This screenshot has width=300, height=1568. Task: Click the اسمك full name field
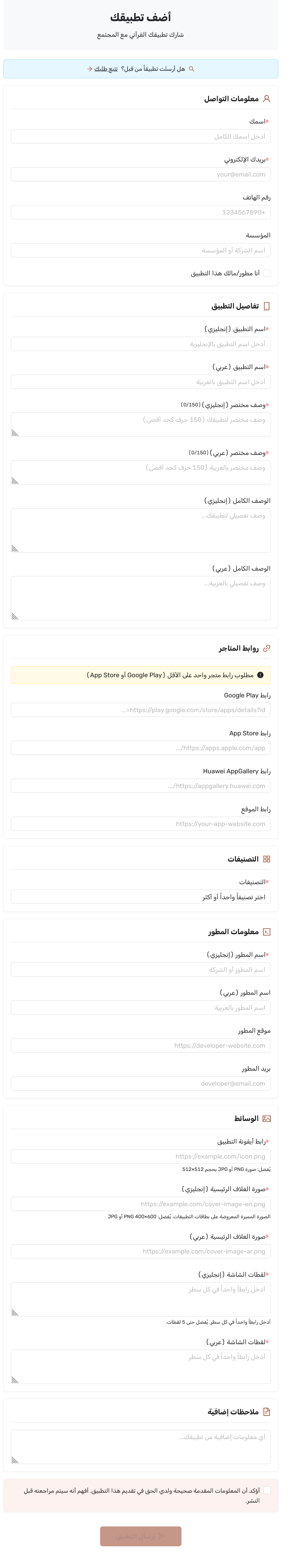point(141,136)
